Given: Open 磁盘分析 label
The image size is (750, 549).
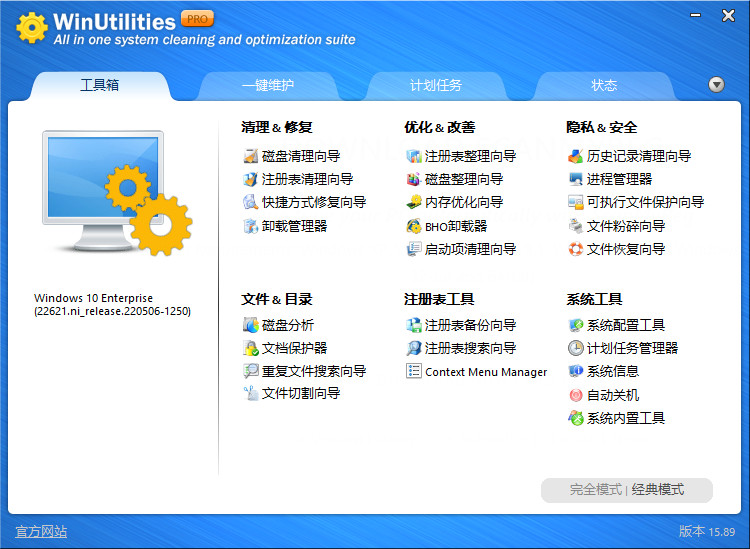Looking at the screenshot, I should pos(287,325).
